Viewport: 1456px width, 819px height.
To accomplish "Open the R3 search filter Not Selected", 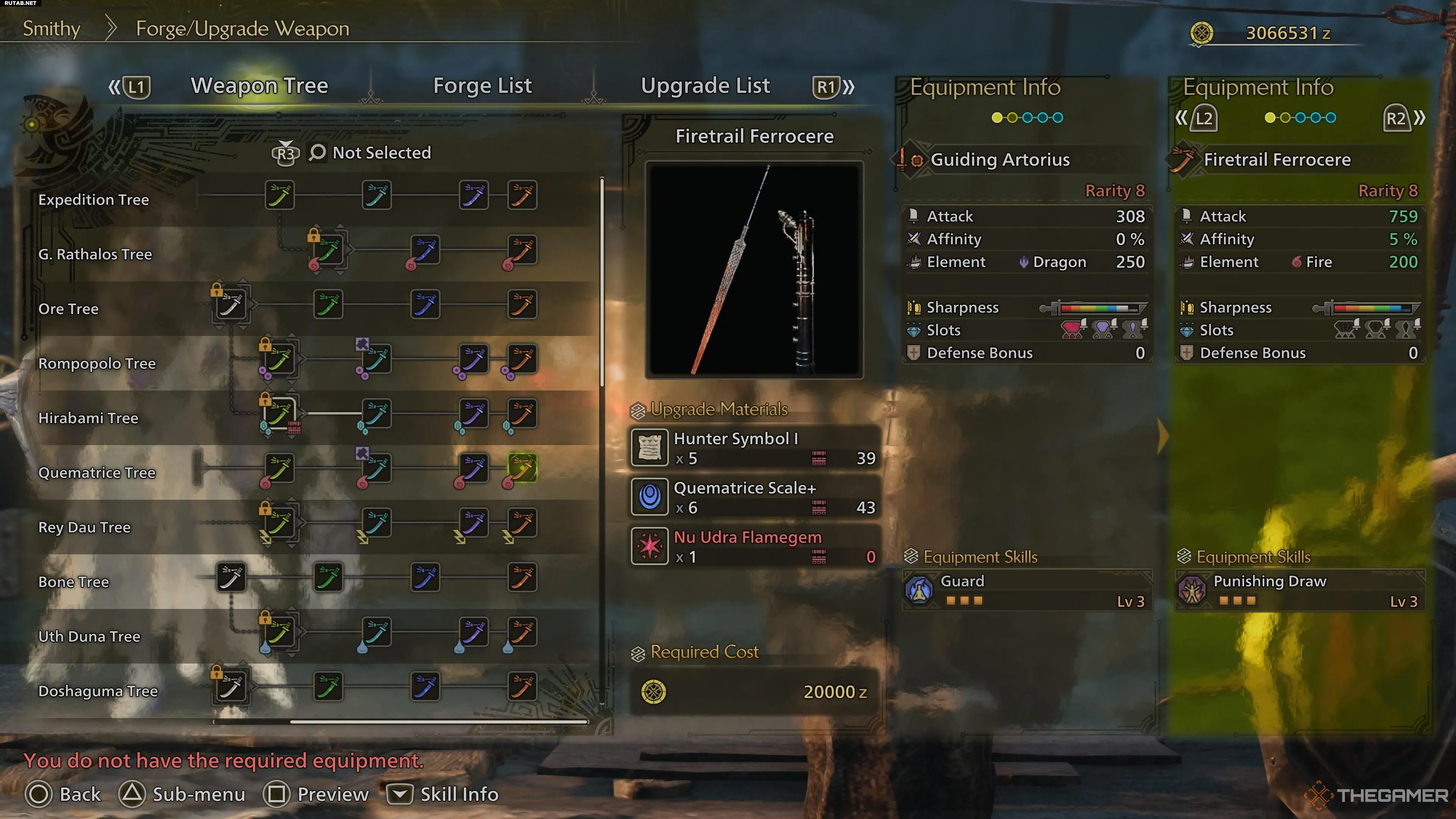I will 351,152.
